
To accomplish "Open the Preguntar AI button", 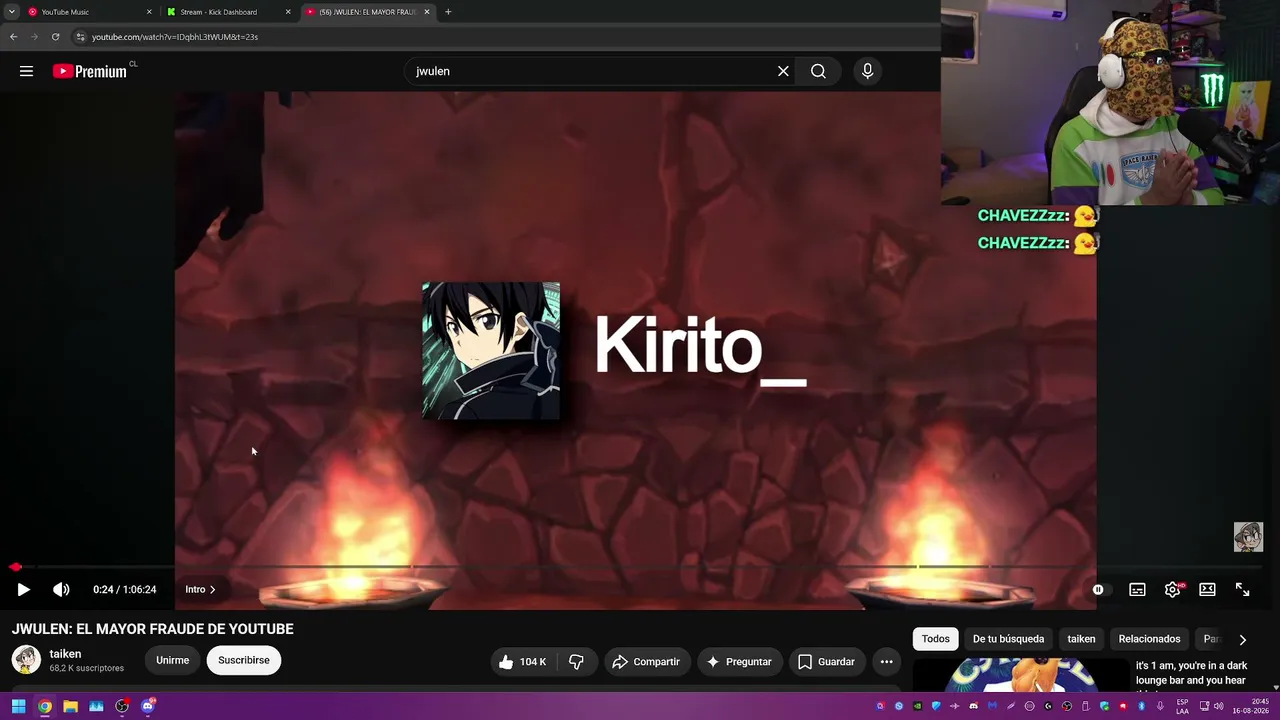I will pos(739,662).
